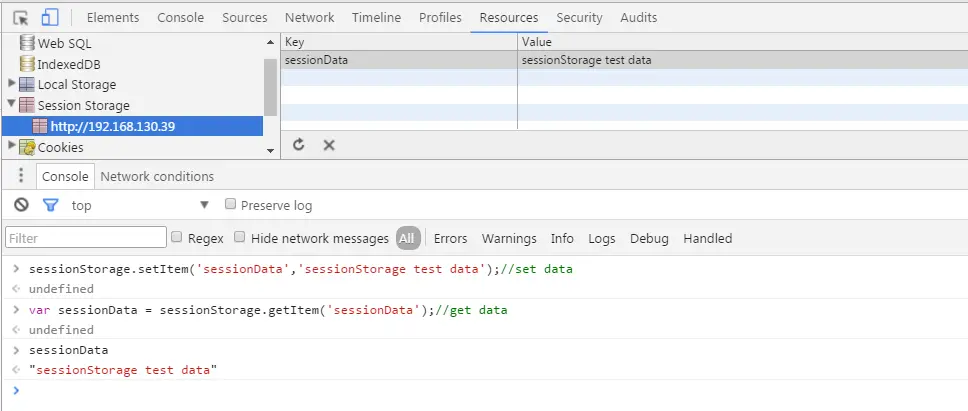Image resolution: width=968 pixels, height=411 pixels.
Task: Select the Web SQL database icon
Action: 27,43
